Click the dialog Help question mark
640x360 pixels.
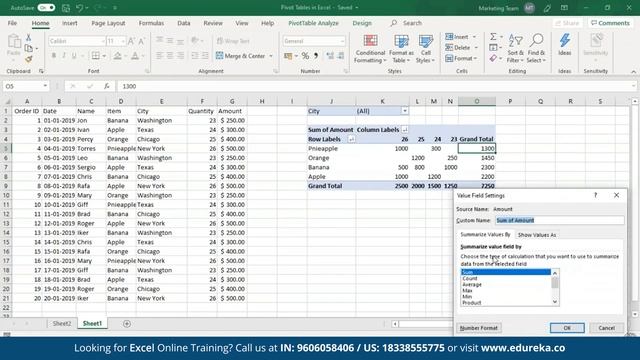pyautogui.click(x=596, y=196)
